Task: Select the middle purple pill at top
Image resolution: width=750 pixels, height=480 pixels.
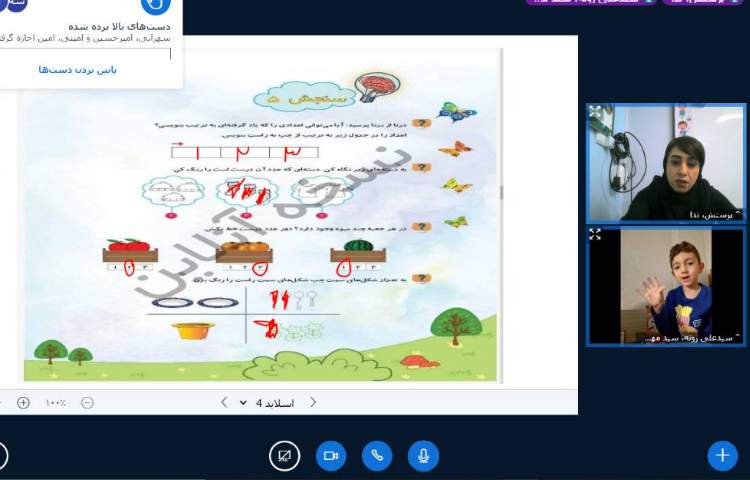Action: click(x=588, y=2)
